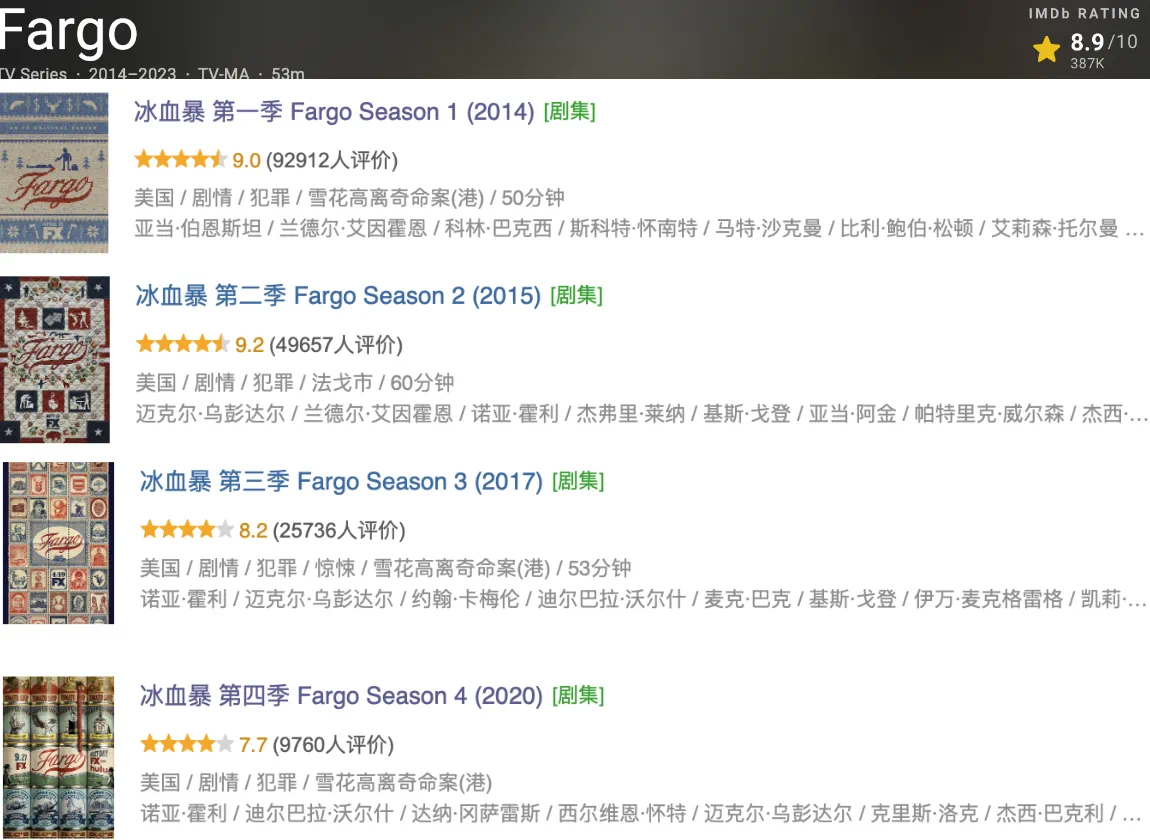Click (9760人评价) review count
1150x840 pixels.
[333, 745]
